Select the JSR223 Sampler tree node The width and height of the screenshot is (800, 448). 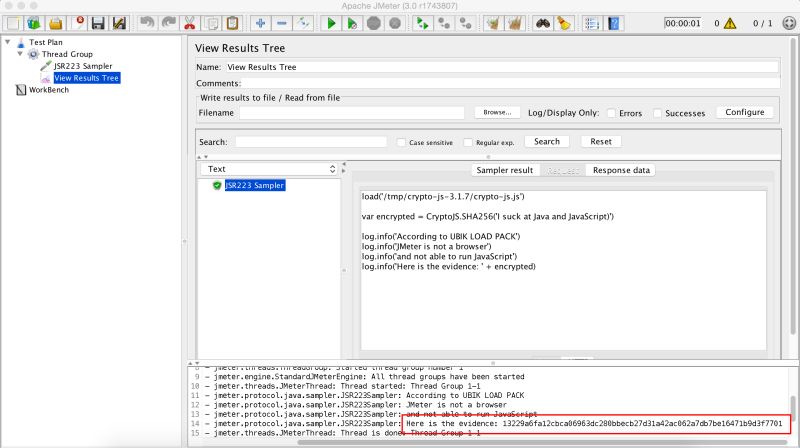[83, 66]
